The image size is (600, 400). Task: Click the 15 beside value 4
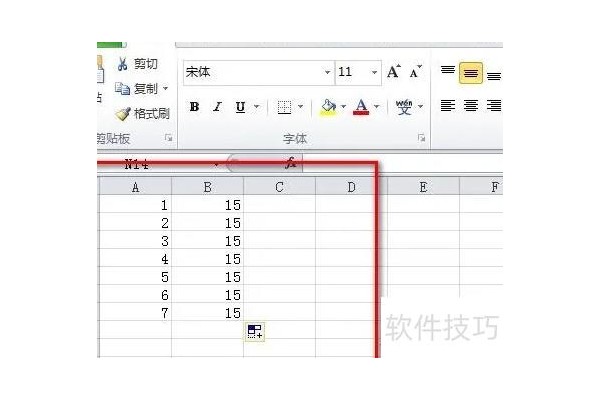click(207, 259)
